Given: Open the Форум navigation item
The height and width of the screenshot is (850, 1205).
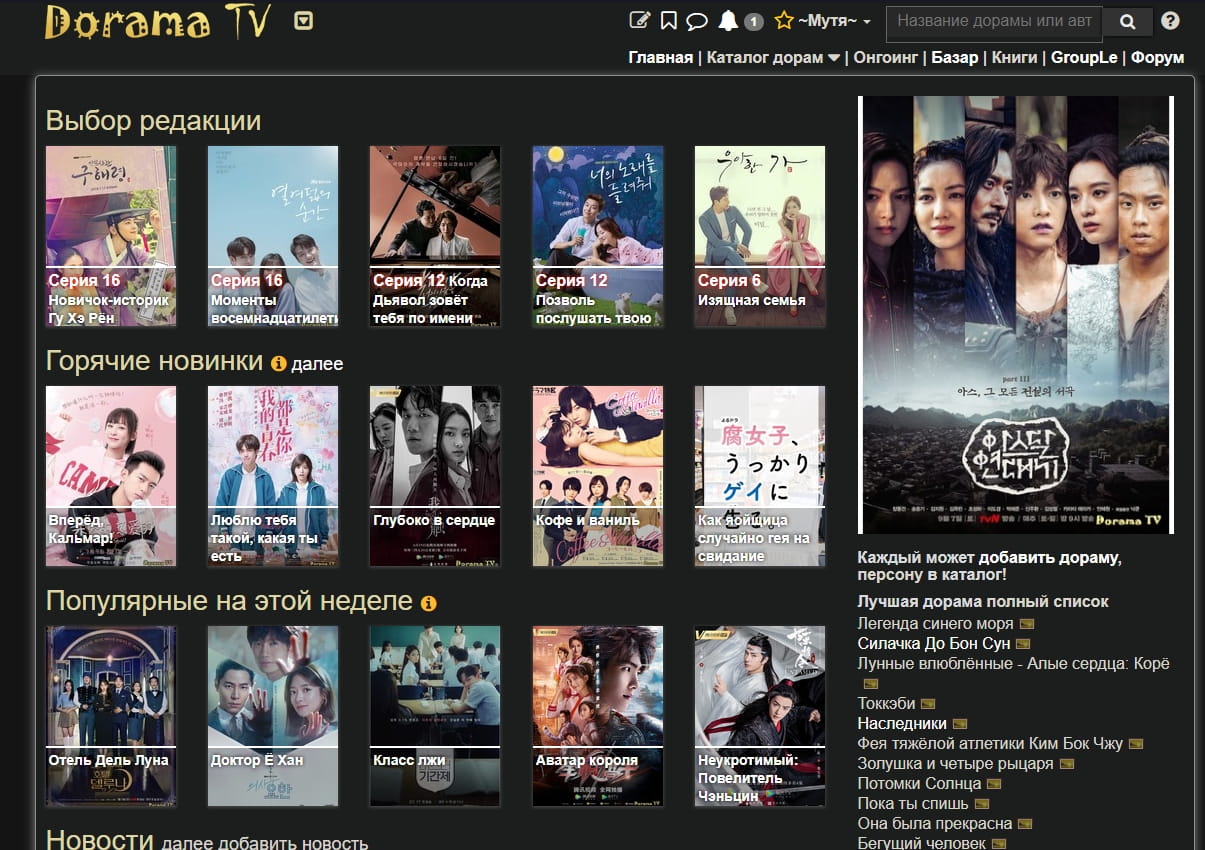Looking at the screenshot, I should pos(1158,57).
